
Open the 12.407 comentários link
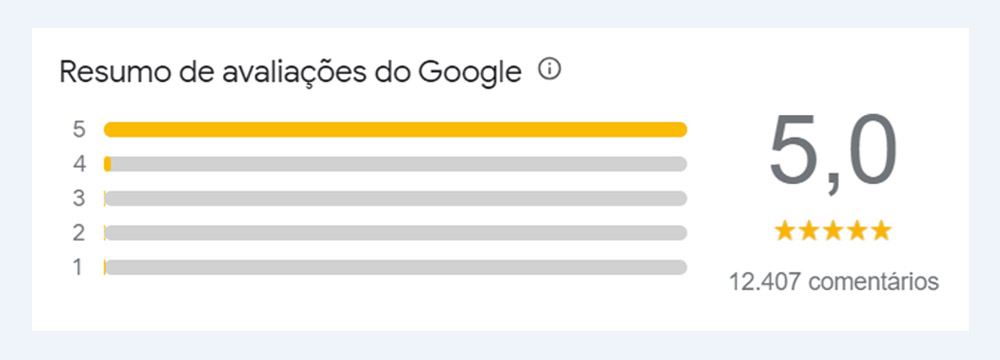point(834,281)
